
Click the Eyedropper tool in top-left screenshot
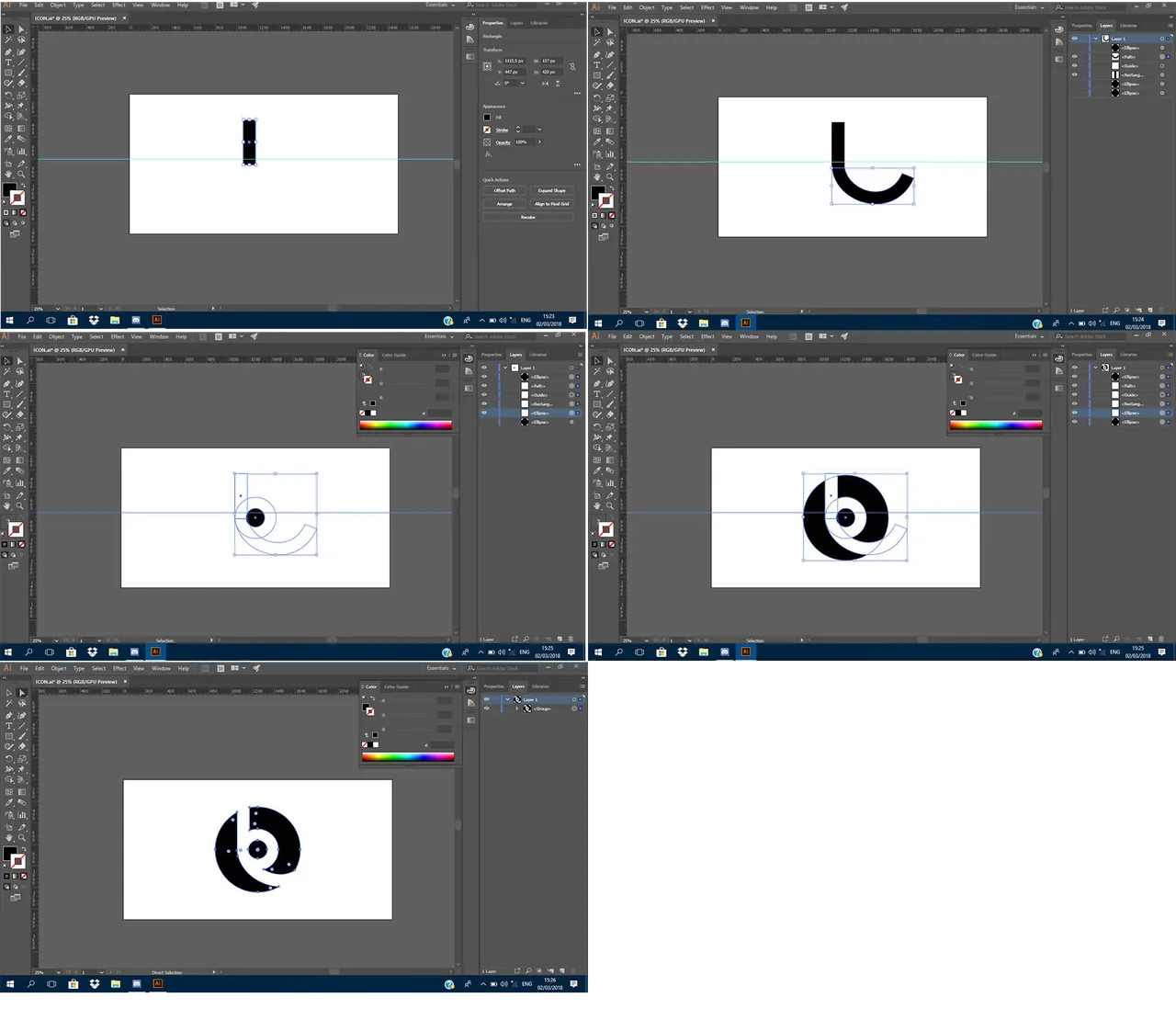tap(8, 139)
